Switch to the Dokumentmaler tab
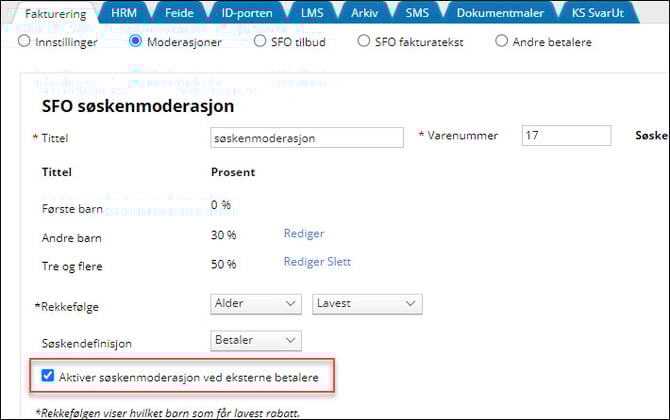 point(500,13)
